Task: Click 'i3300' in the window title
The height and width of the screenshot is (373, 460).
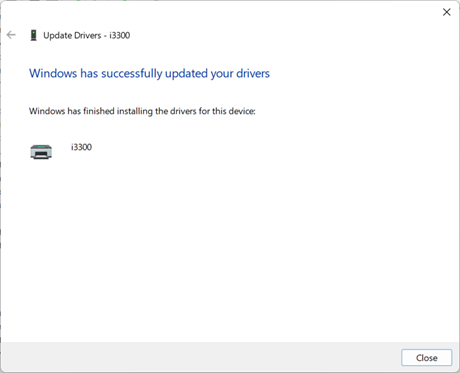Action: click(120, 35)
